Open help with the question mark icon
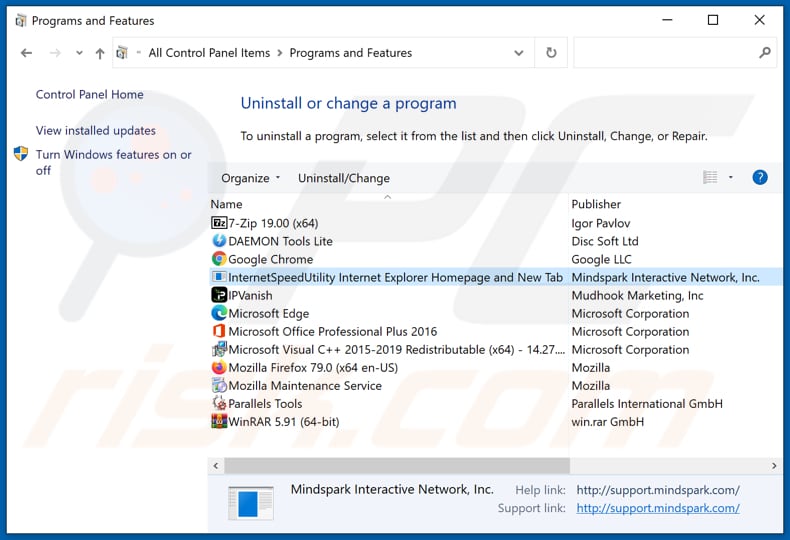The width and height of the screenshot is (790, 540). (760, 177)
